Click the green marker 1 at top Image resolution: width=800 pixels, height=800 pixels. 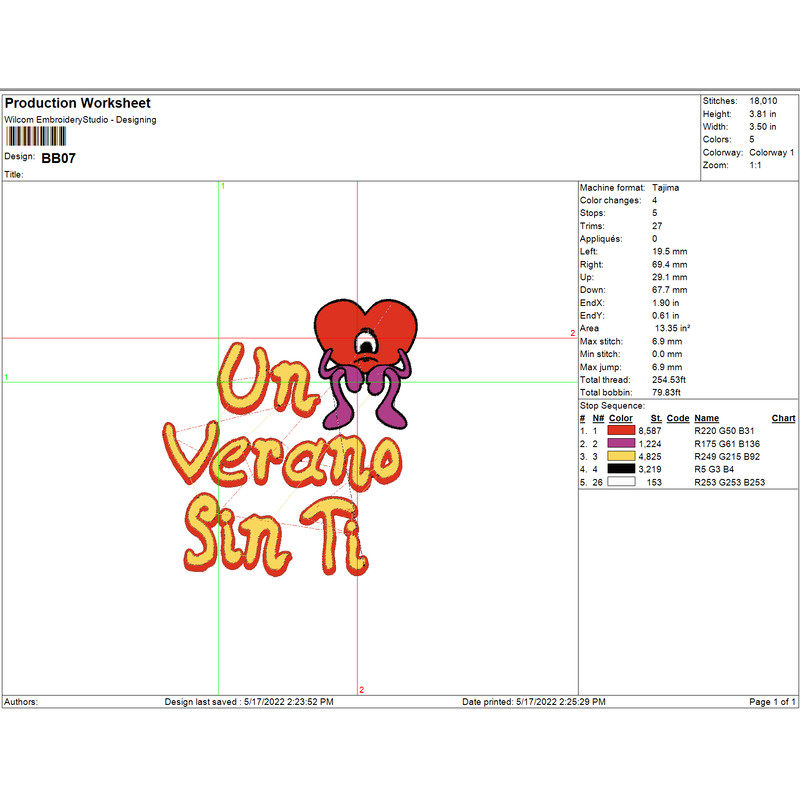tap(222, 187)
